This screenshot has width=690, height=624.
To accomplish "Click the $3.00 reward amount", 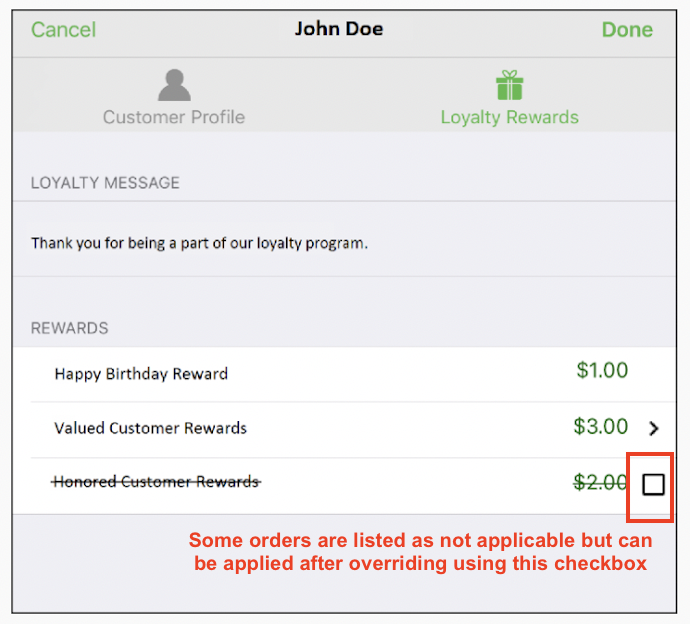I will coord(601,427).
